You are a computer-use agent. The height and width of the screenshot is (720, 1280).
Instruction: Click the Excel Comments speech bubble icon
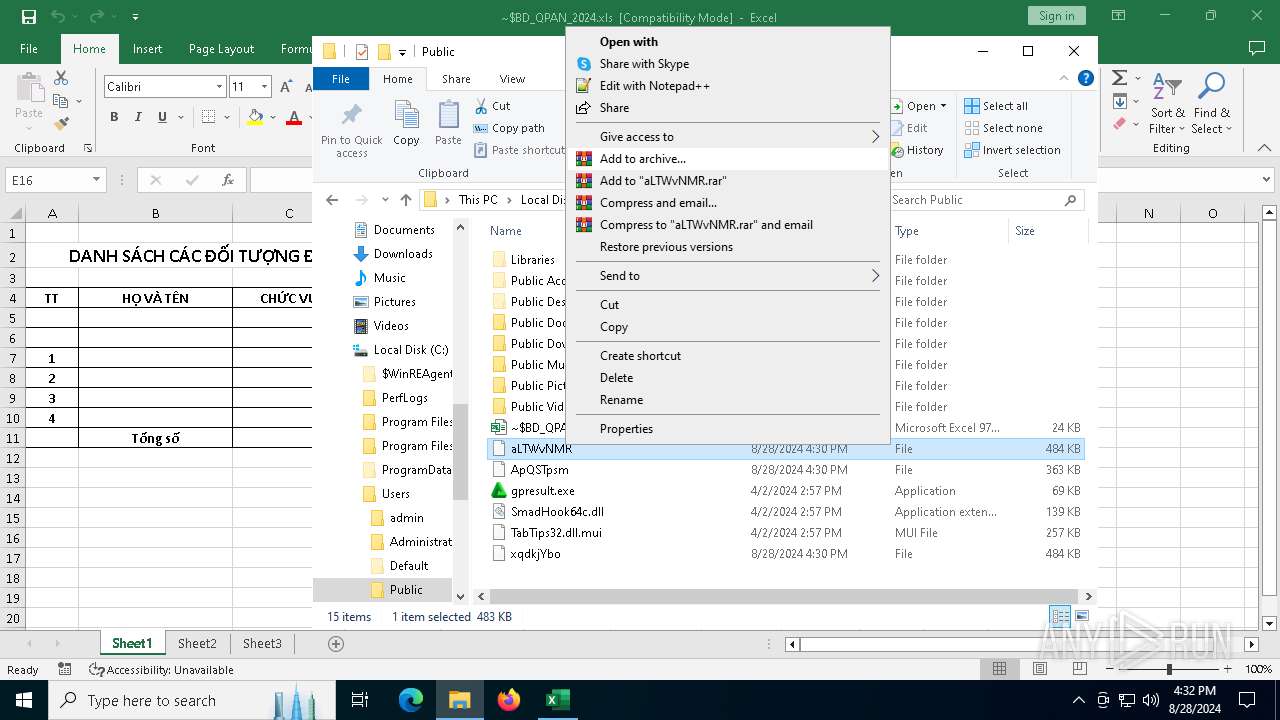[x=1257, y=48]
